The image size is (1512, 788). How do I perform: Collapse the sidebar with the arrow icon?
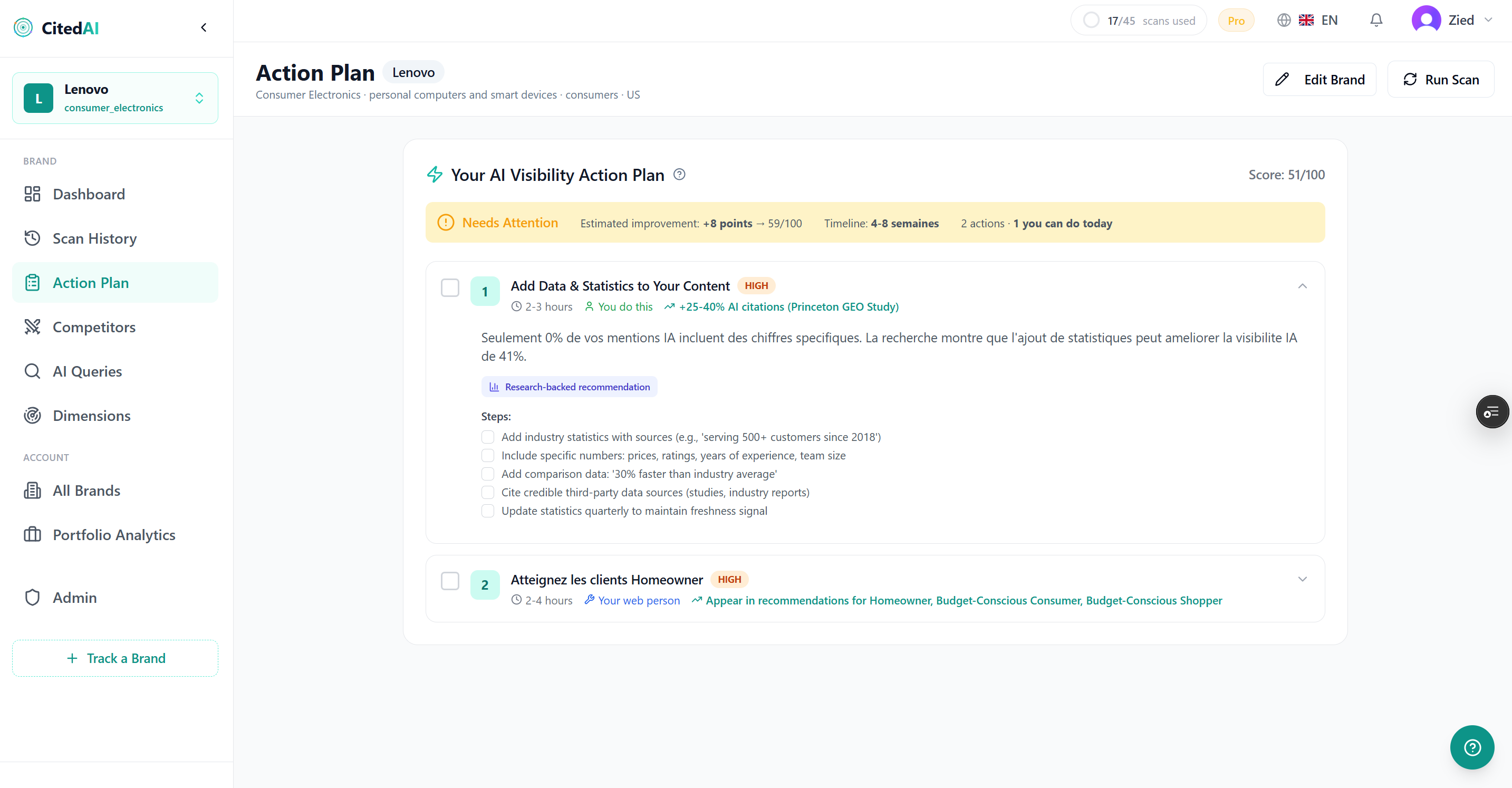coord(204,27)
